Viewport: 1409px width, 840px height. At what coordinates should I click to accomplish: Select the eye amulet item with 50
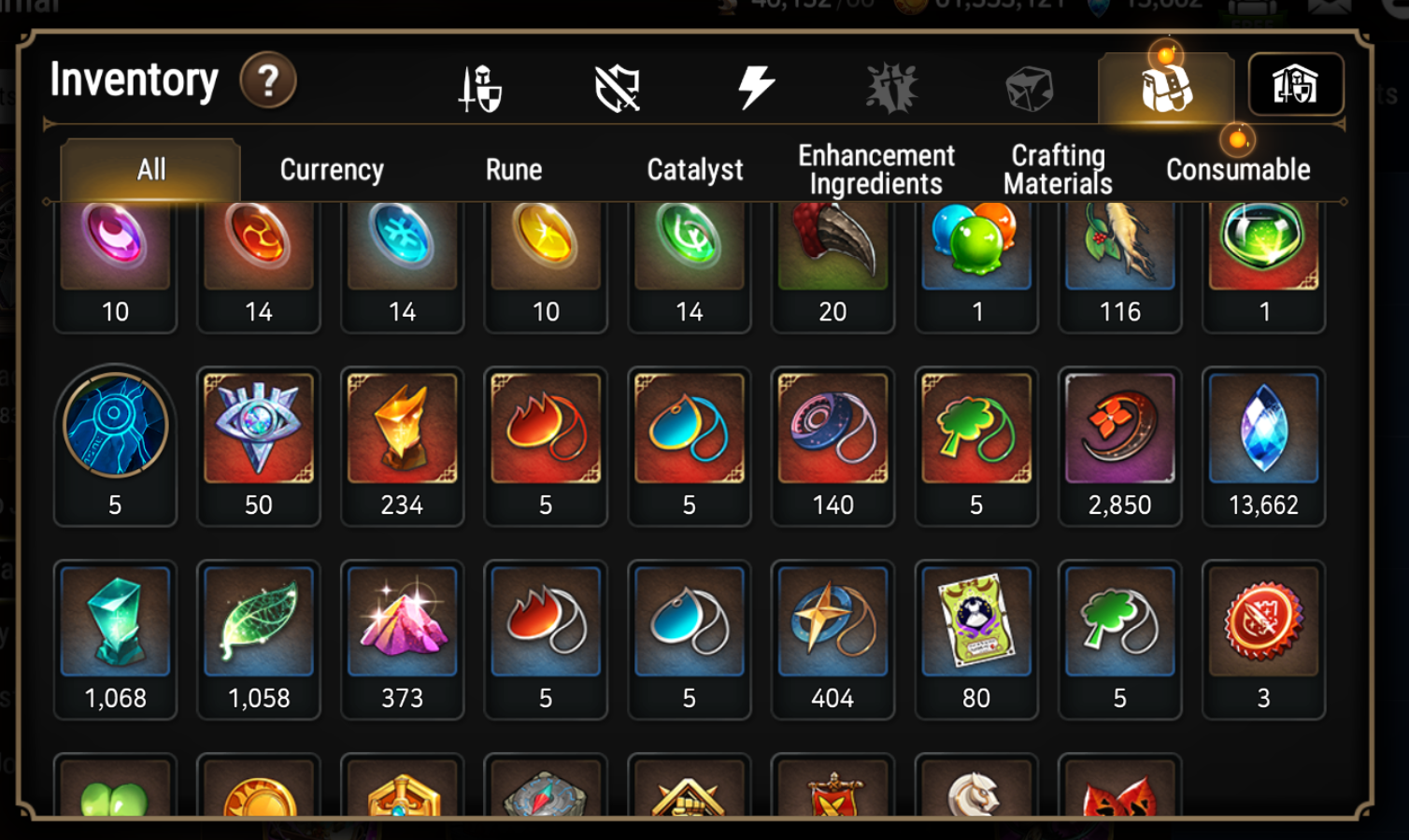pos(259,447)
